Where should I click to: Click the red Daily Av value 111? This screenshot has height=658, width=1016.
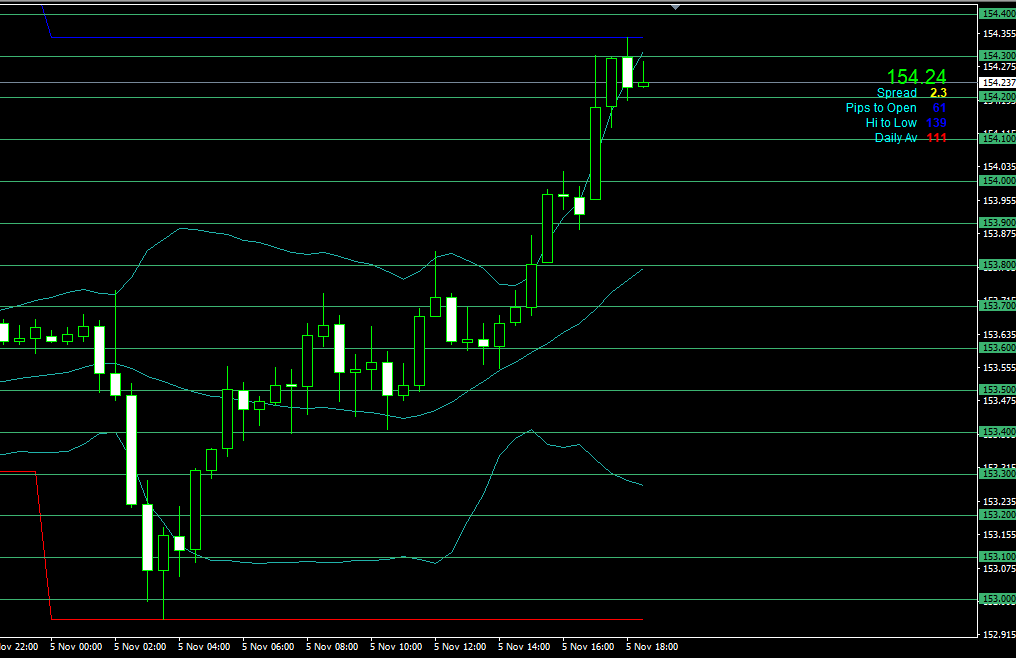pyautogui.click(x=936, y=138)
